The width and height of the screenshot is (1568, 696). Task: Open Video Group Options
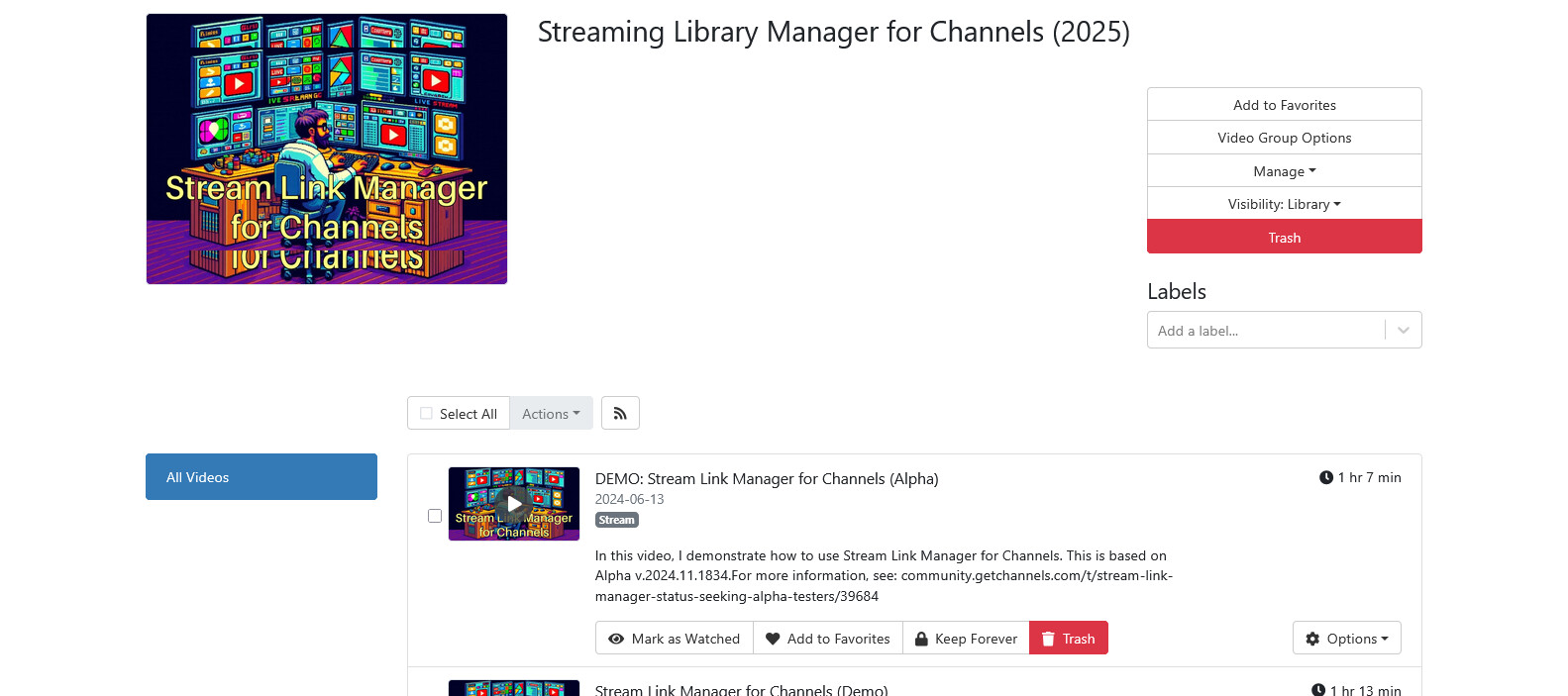(x=1284, y=138)
